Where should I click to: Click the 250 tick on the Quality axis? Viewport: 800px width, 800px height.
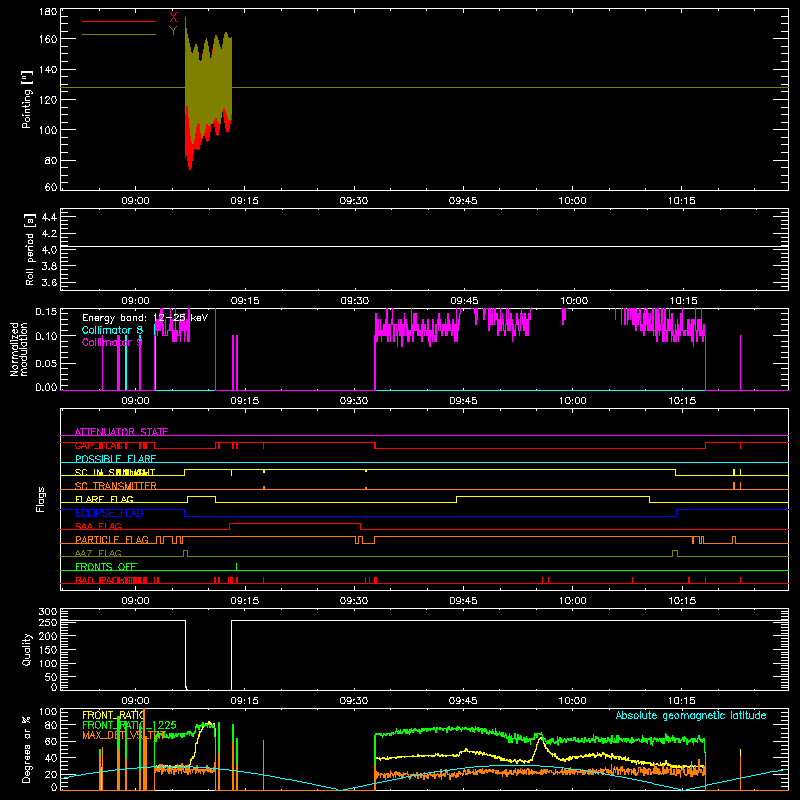pyautogui.click(x=48, y=623)
